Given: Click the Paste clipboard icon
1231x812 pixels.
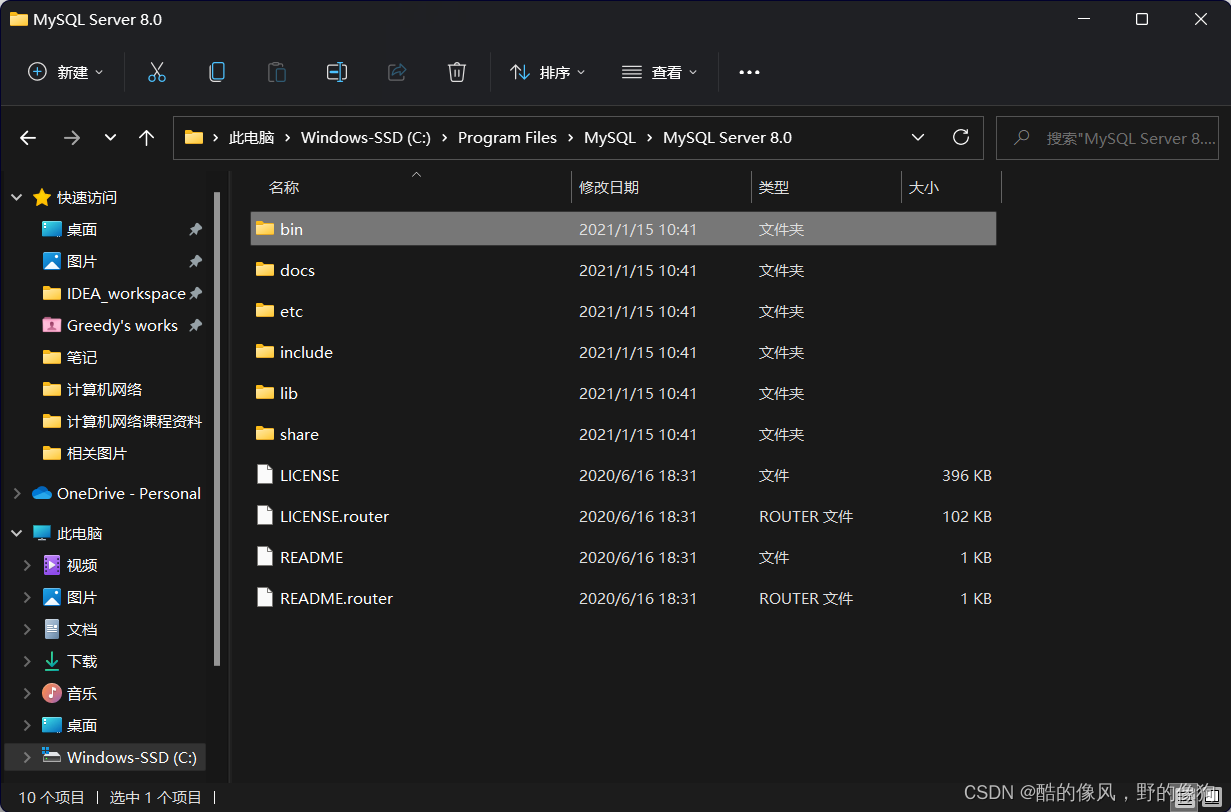Looking at the screenshot, I should click(276, 72).
